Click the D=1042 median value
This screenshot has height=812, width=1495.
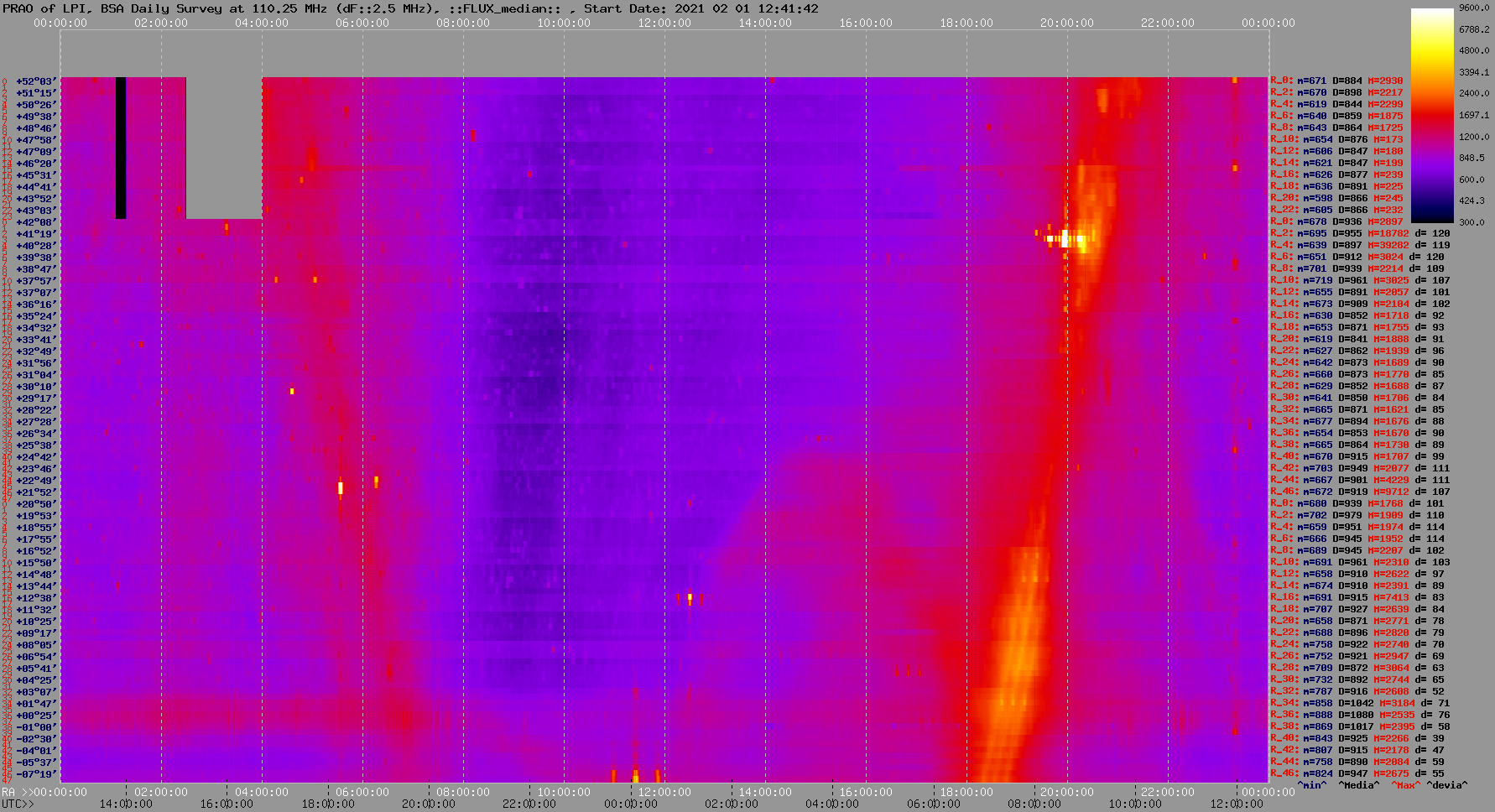(1350, 703)
